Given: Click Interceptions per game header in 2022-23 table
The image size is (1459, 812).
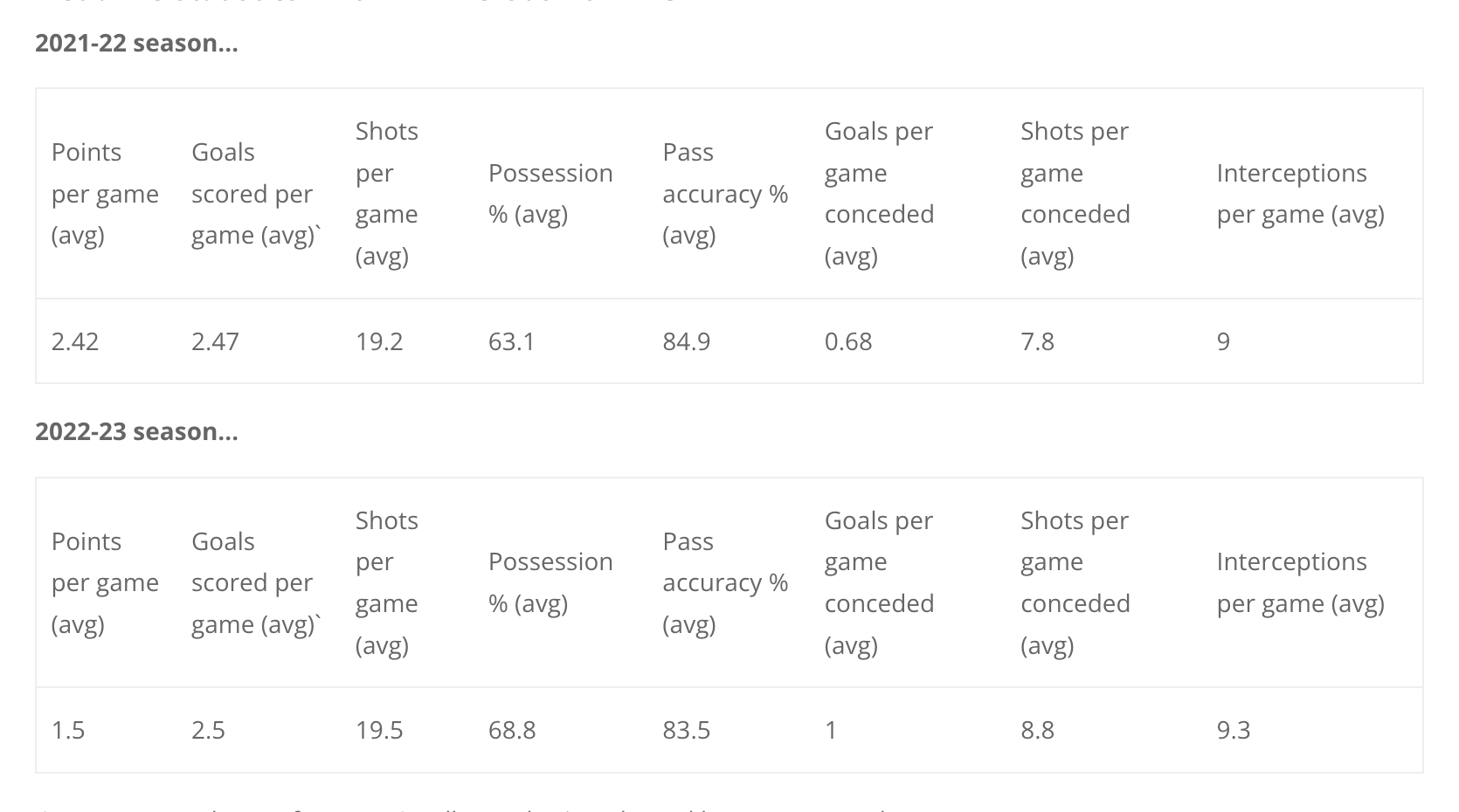Looking at the screenshot, I should pos(1300,582).
